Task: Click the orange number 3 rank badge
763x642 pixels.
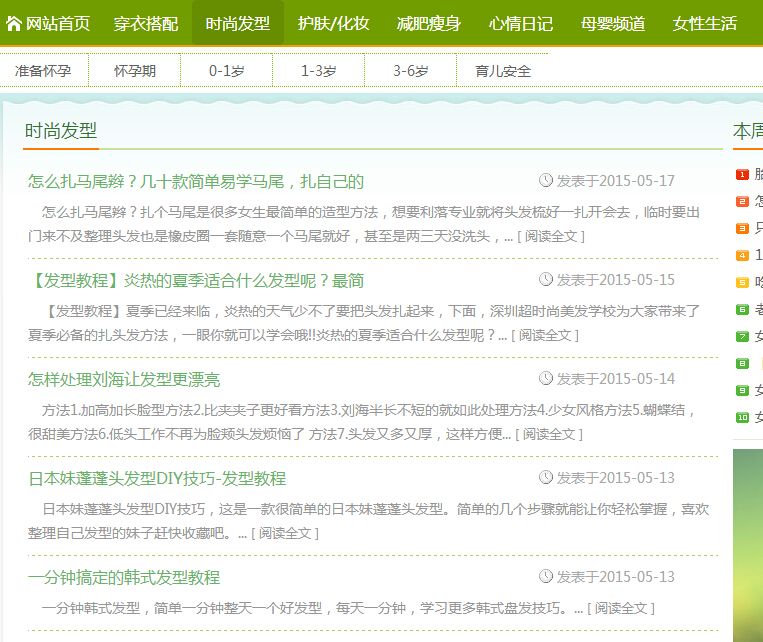Action: point(742,228)
